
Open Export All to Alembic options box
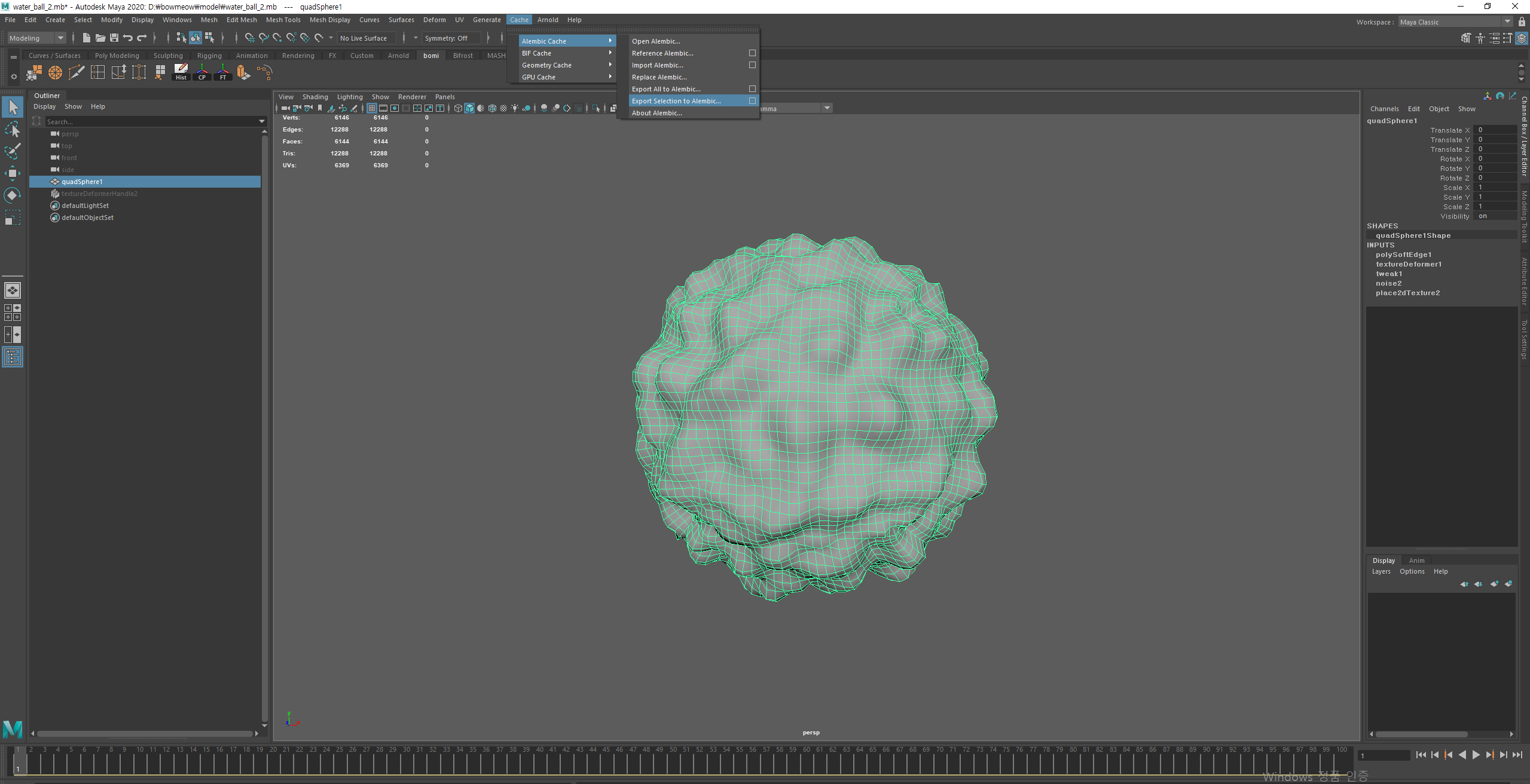pyautogui.click(x=752, y=89)
